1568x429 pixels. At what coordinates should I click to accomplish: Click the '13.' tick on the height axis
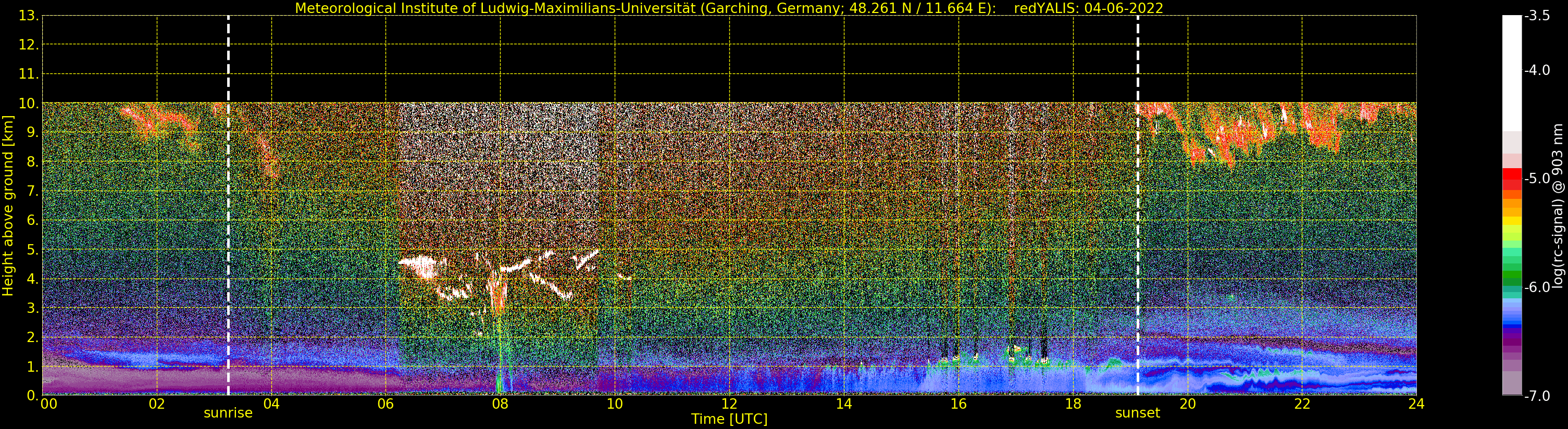click(x=29, y=16)
